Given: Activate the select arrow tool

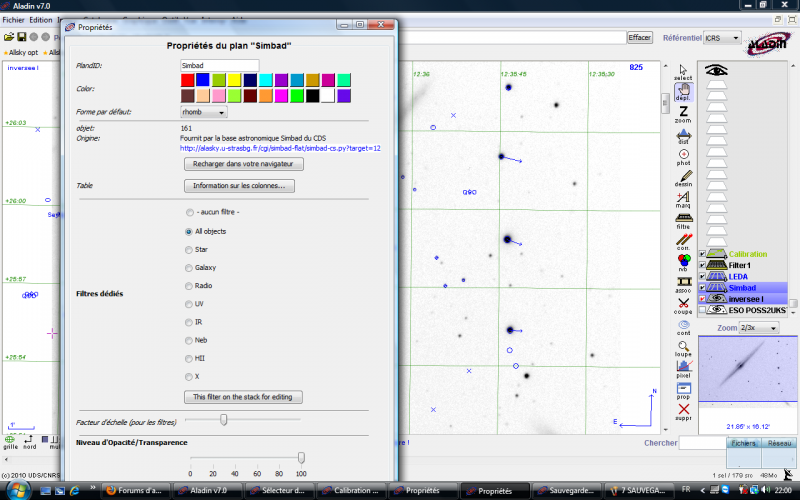Looking at the screenshot, I should point(683,72).
